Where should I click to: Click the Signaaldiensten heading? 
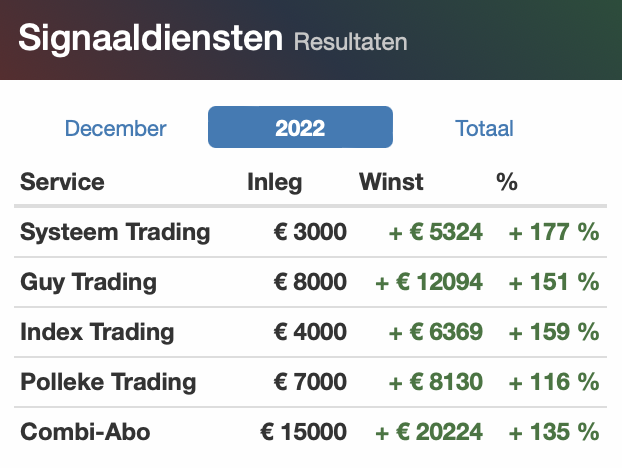pyautogui.click(x=150, y=38)
